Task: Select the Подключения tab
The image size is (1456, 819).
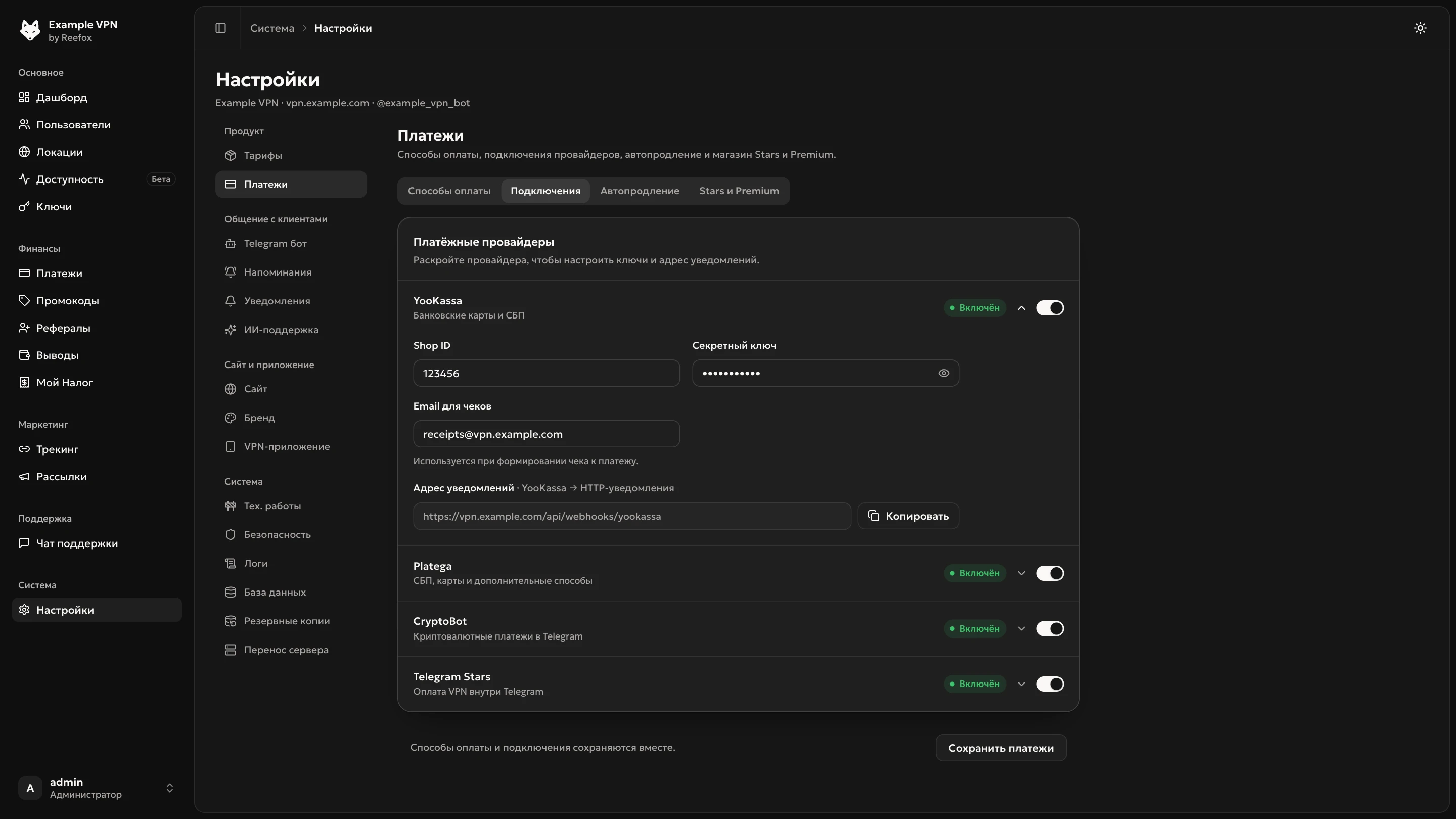Action: tap(545, 191)
